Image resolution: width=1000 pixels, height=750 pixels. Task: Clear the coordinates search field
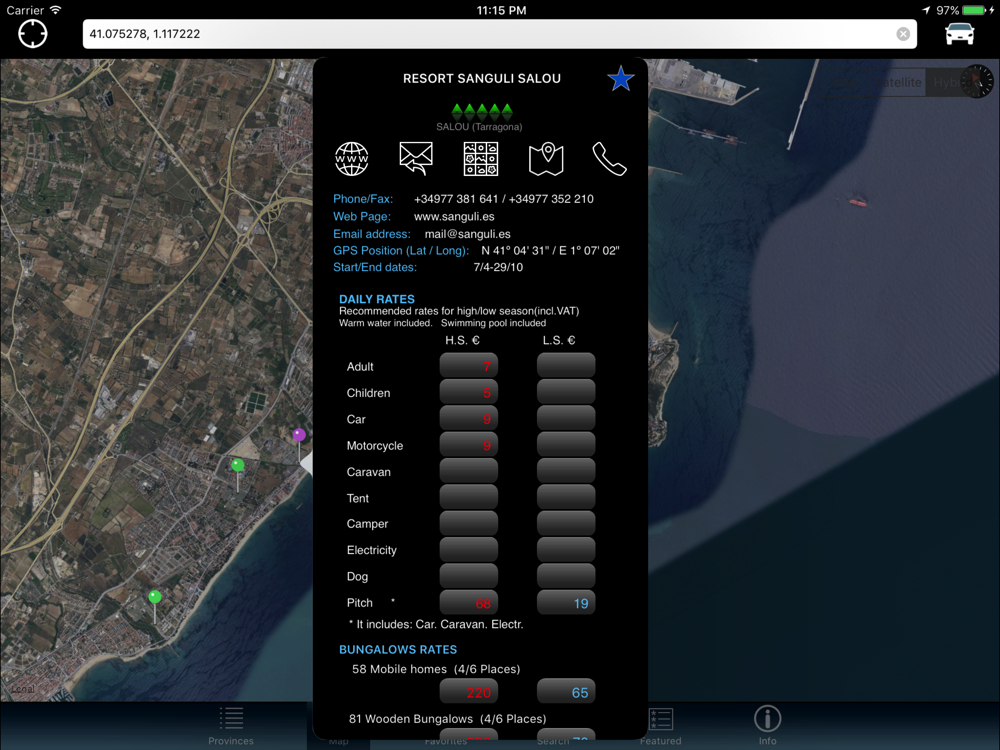(903, 34)
